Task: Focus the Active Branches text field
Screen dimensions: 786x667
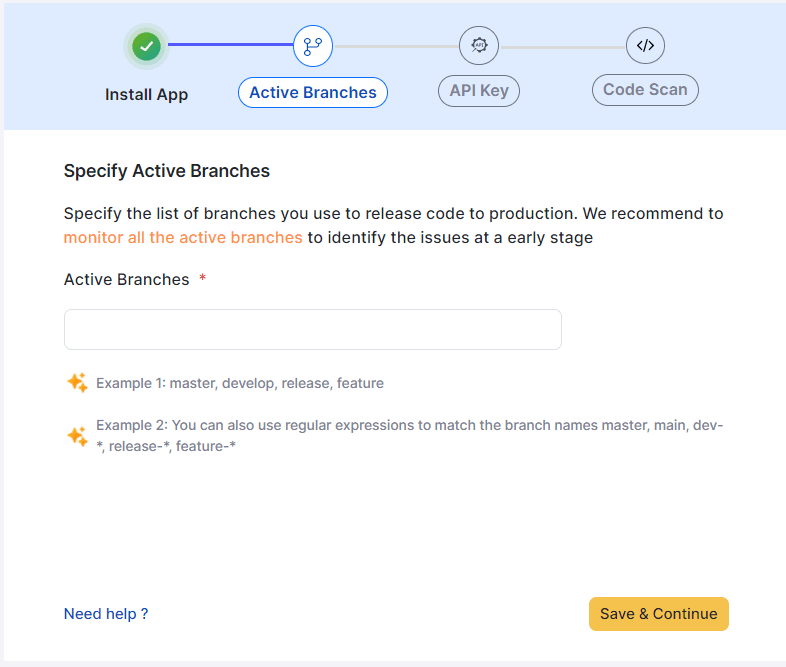Action: 312,329
